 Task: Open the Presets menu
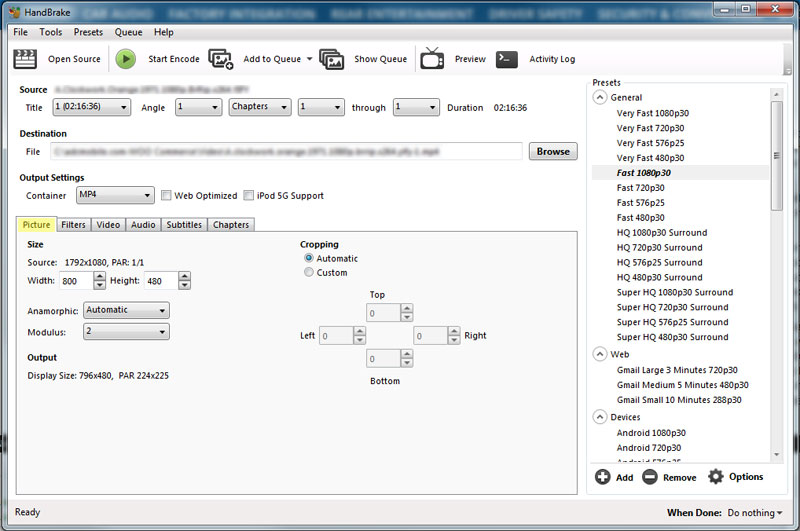88,32
